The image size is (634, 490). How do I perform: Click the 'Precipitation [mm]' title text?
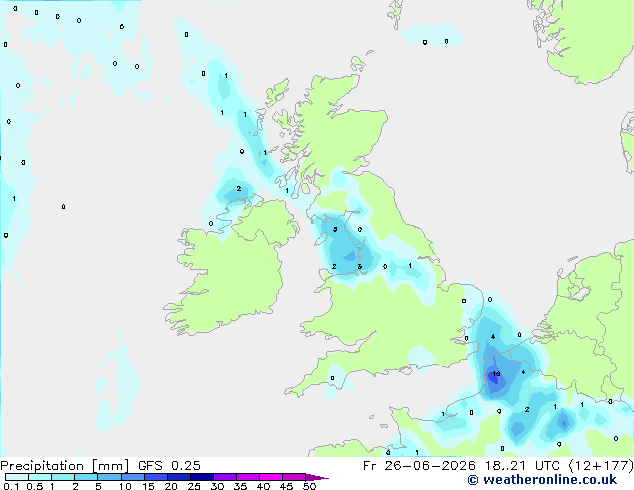click(65, 466)
